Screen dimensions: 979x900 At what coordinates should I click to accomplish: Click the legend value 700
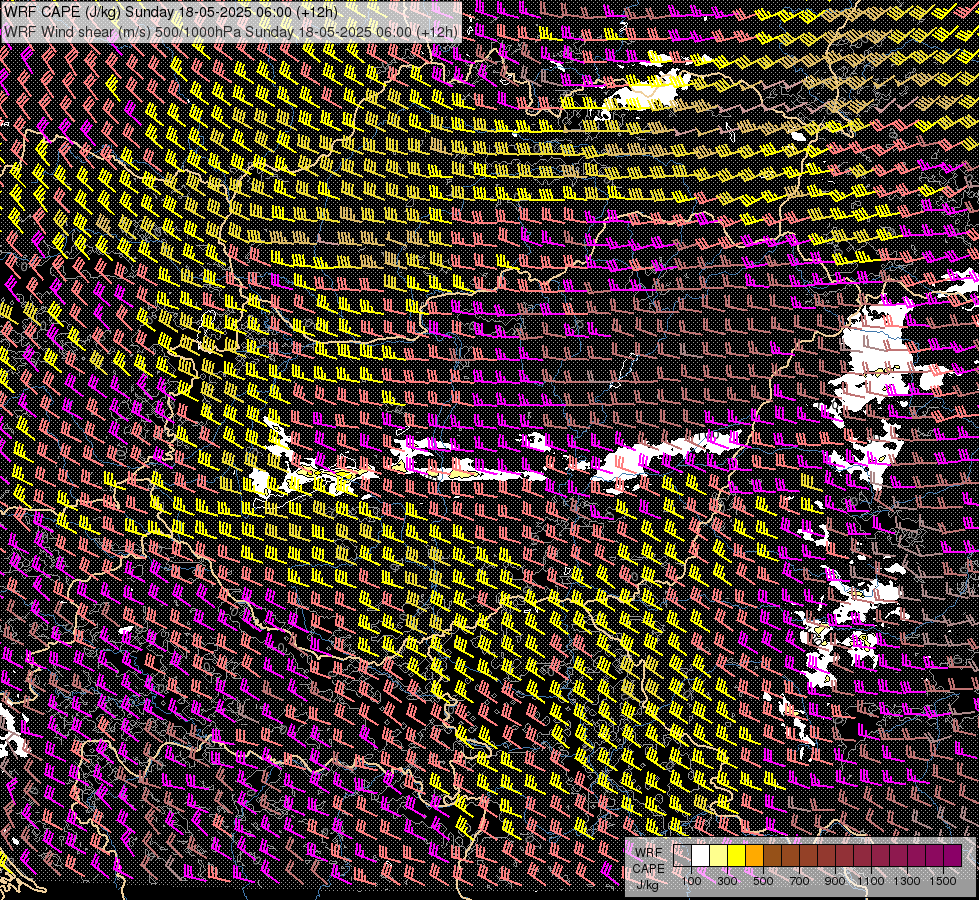tap(799, 881)
